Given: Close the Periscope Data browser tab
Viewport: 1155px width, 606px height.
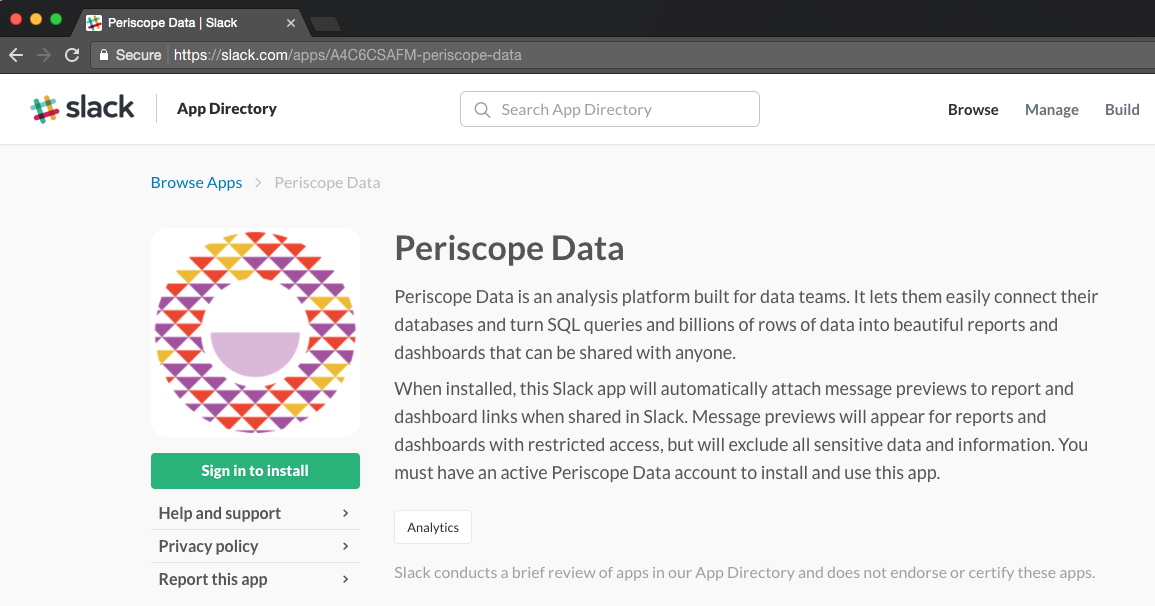Looking at the screenshot, I should (292, 22).
